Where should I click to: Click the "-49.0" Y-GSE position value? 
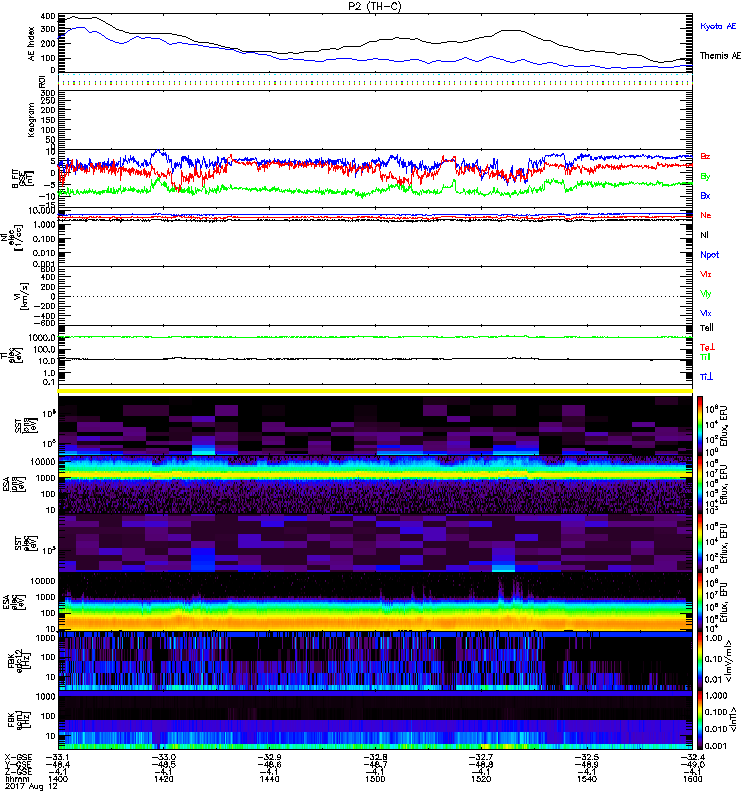point(692,765)
